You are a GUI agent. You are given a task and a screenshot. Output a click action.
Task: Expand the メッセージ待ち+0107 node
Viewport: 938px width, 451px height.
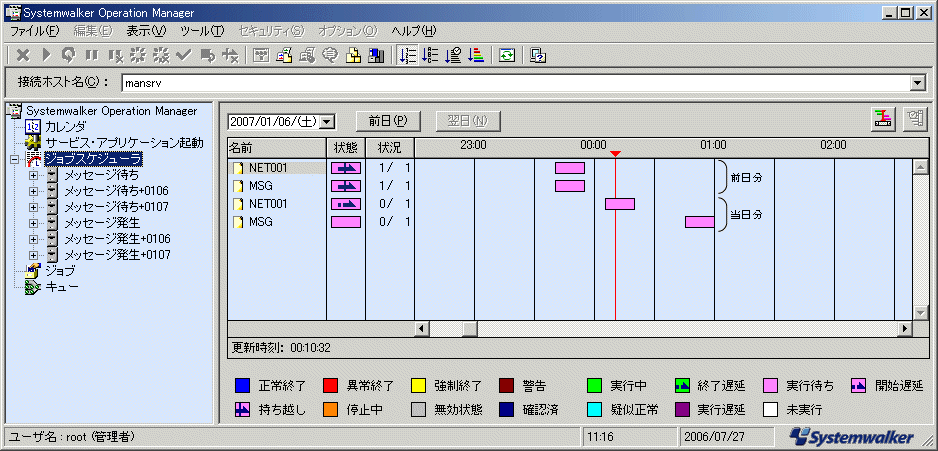[34, 207]
